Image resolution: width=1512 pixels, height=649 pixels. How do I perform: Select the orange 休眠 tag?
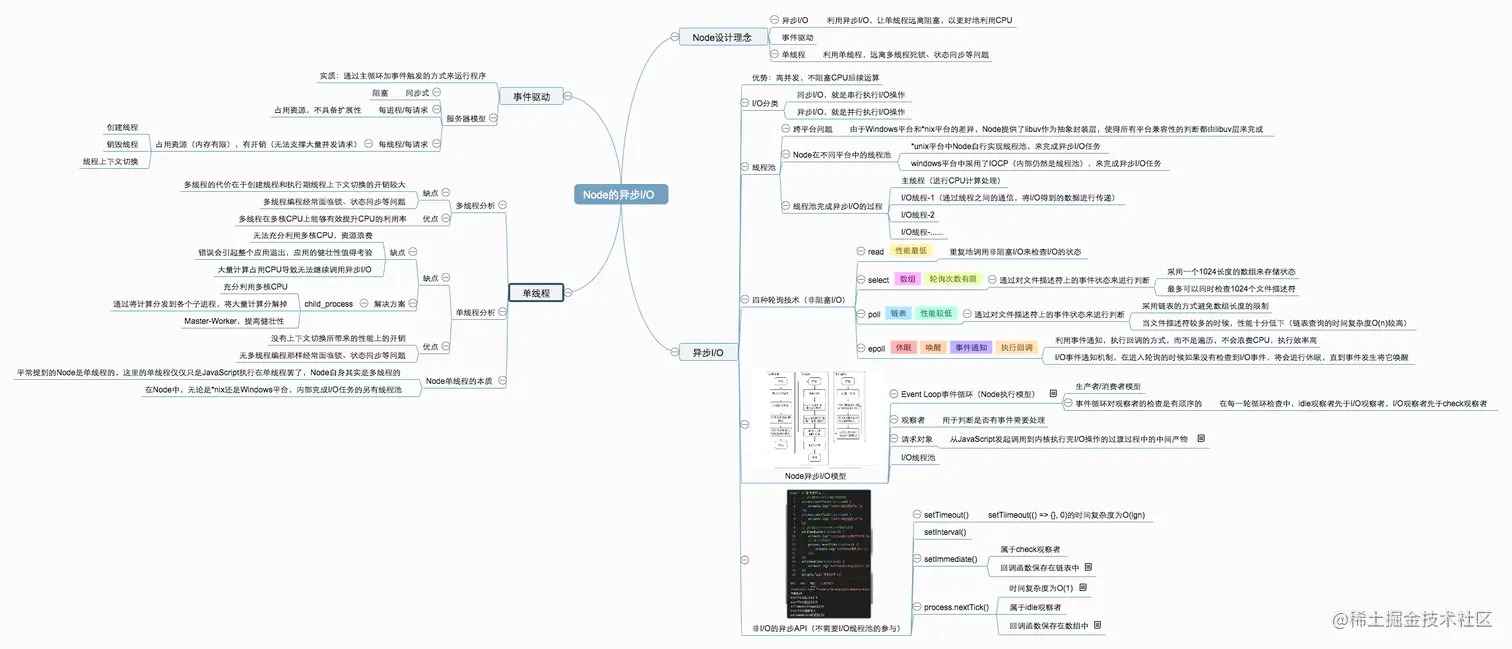[x=904, y=348]
